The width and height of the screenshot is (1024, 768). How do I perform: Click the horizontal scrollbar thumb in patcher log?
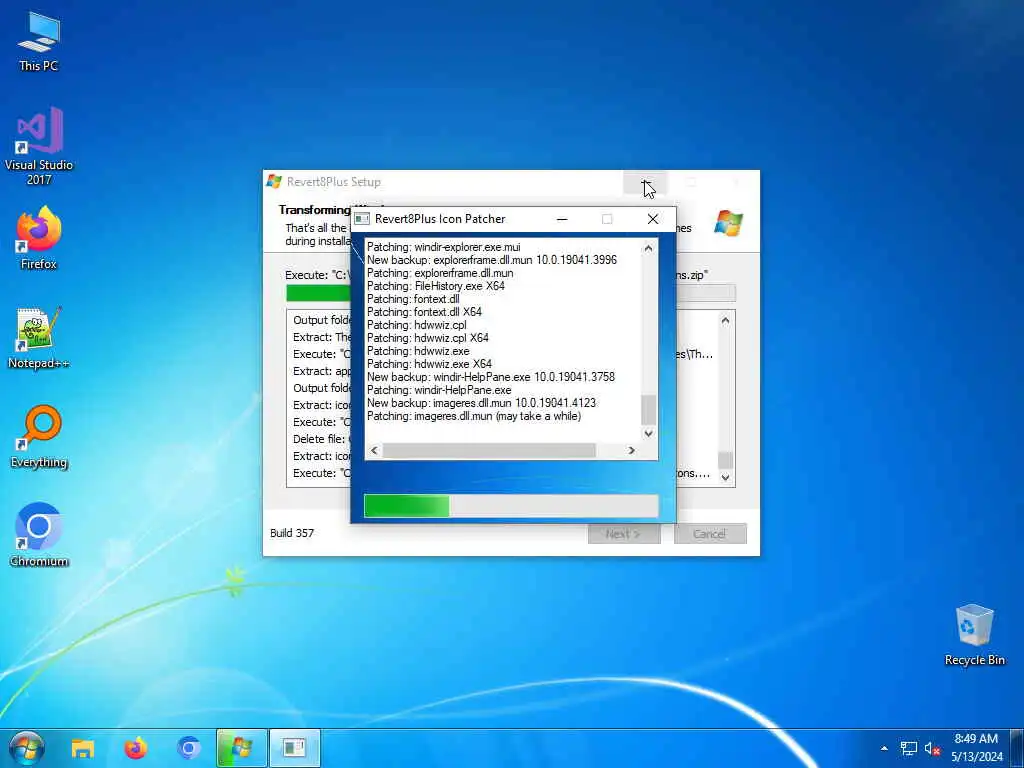click(x=489, y=450)
